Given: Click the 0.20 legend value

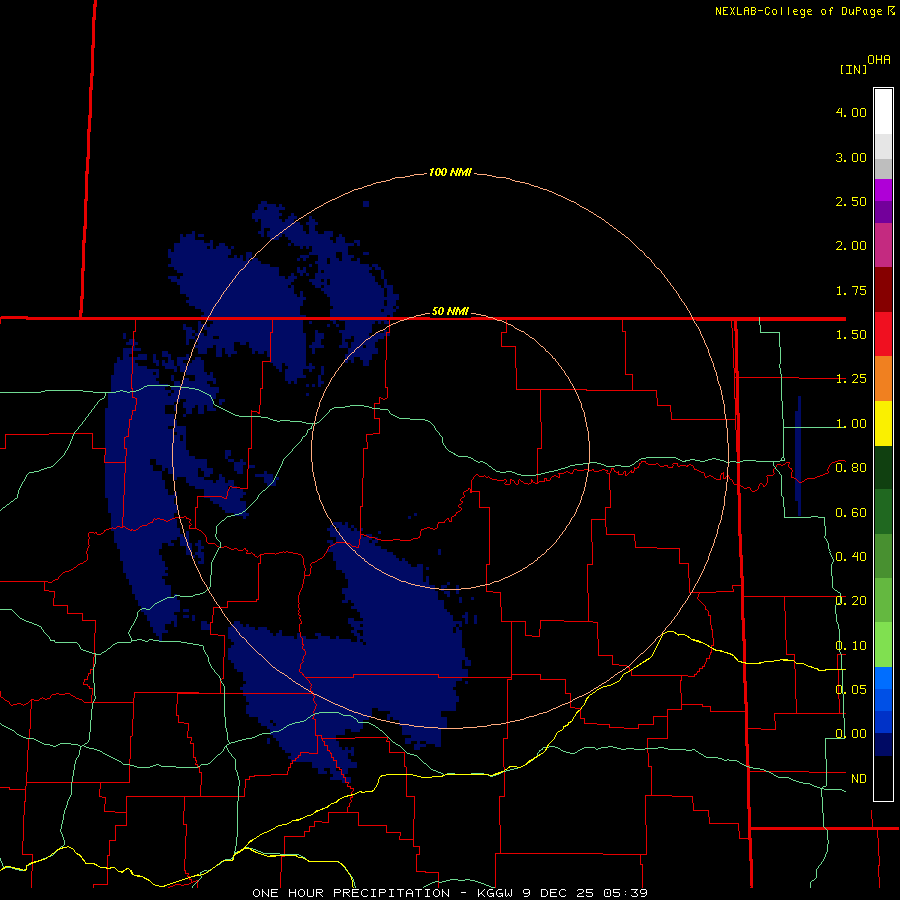Looking at the screenshot, I should coord(851,601).
